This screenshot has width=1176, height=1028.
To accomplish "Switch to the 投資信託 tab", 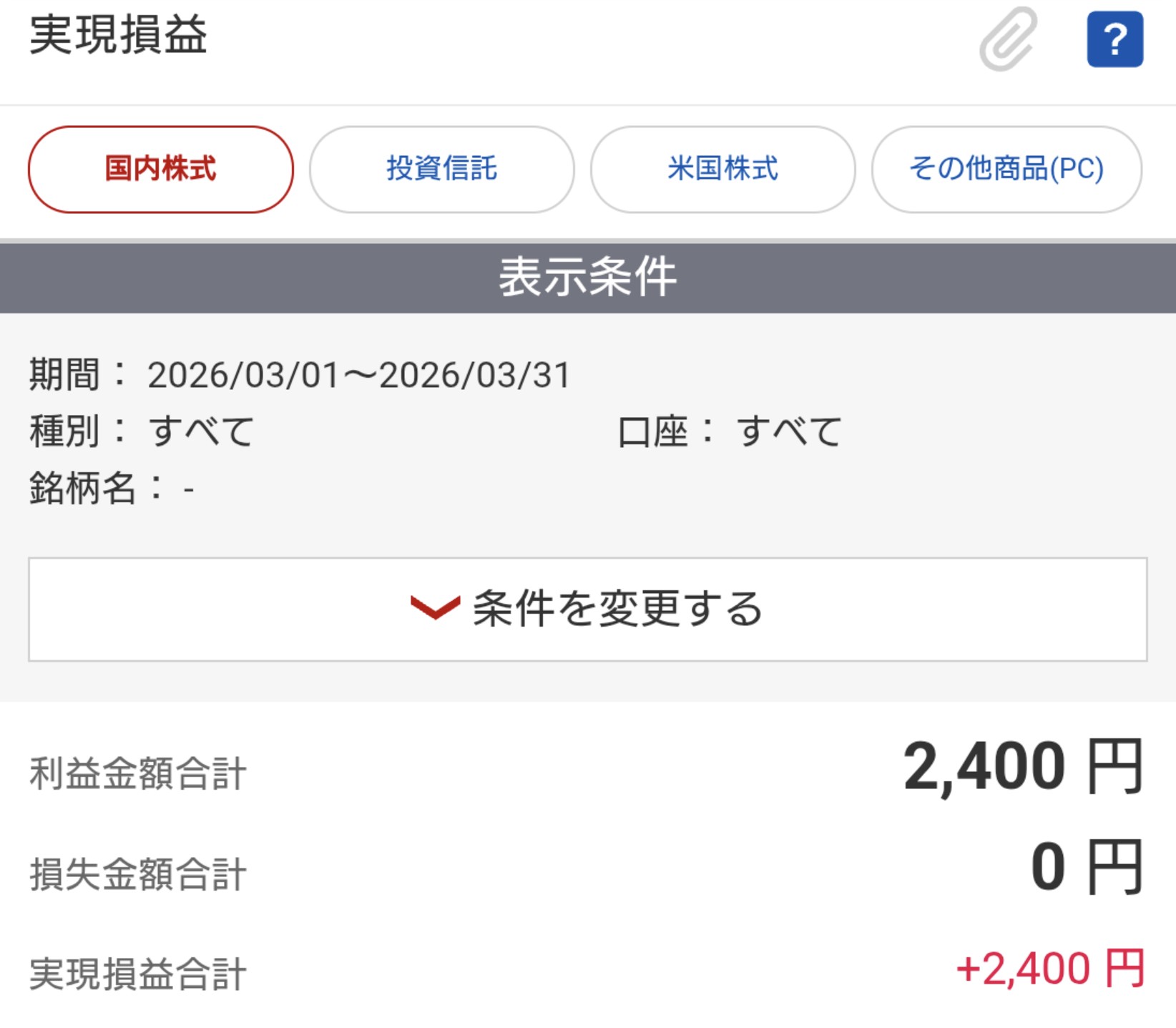I will pos(441,170).
